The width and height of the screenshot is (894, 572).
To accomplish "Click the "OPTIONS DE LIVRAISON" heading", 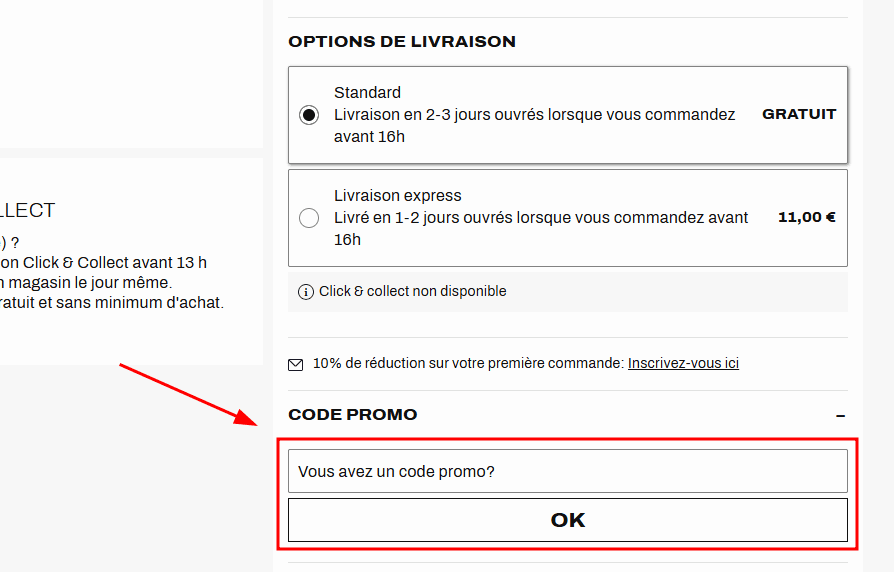I will pyautogui.click(x=402, y=42).
